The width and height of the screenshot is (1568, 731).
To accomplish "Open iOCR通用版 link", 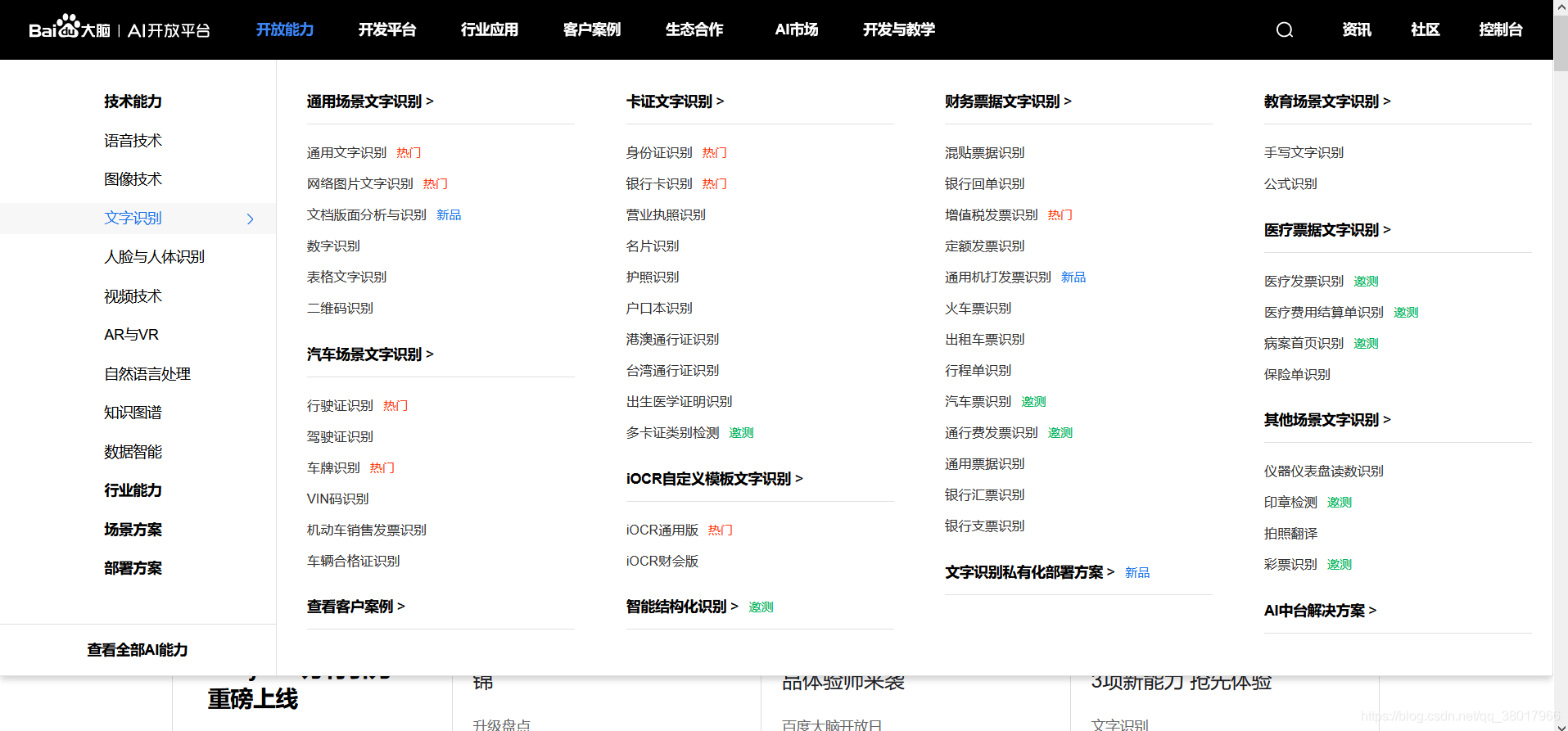I will tap(662, 530).
